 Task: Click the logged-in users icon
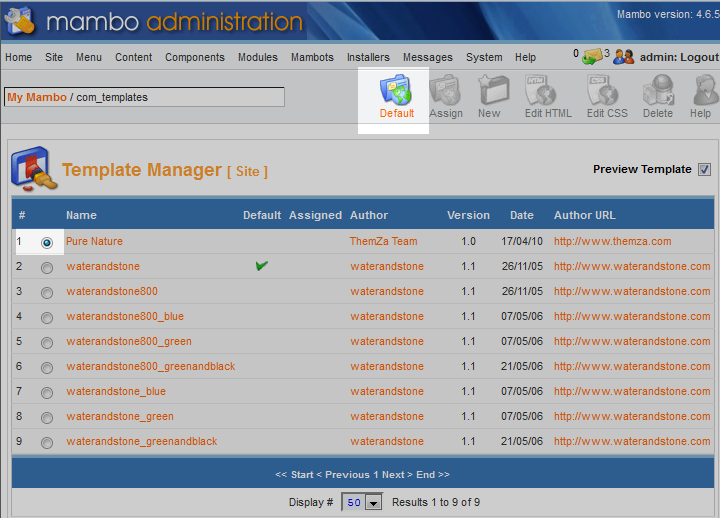click(624, 56)
